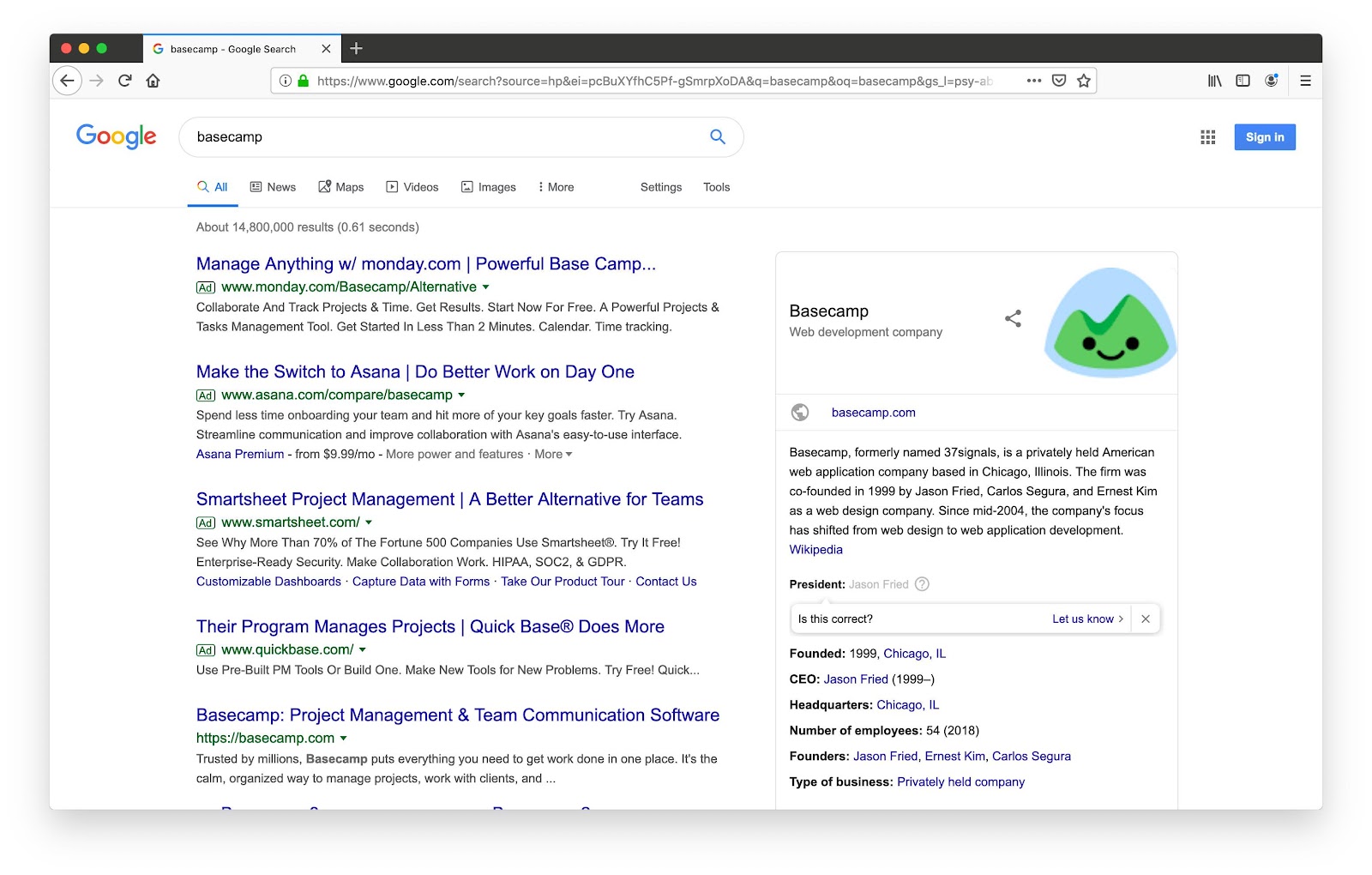Open the Capture Data with Forms sitelink
The width and height of the screenshot is (1372, 875).
421,582
